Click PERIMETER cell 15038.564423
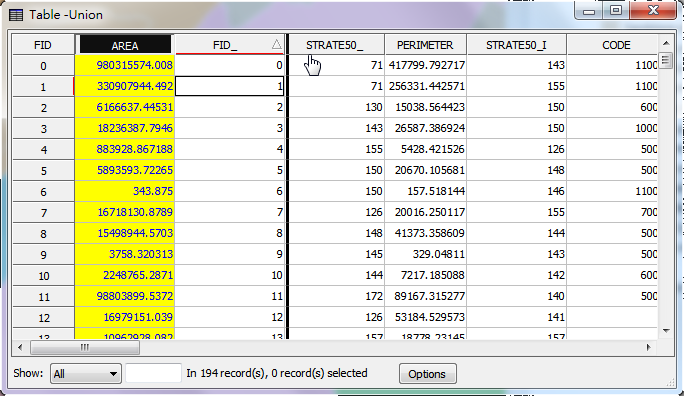The width and height of the screenshot is (684, 396). (426, 107)
